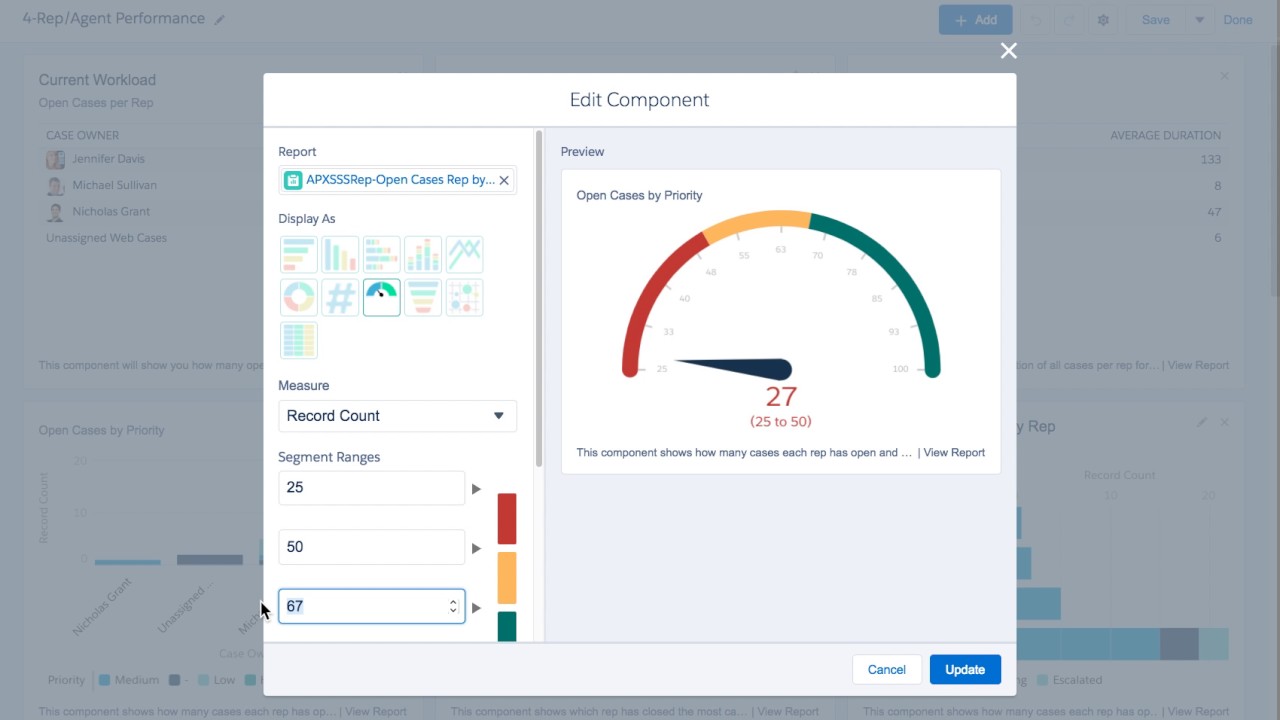The width and height of the screenshot is (1280, 720).
Task: Select the gauge chart display type
Action: (382, 298)
